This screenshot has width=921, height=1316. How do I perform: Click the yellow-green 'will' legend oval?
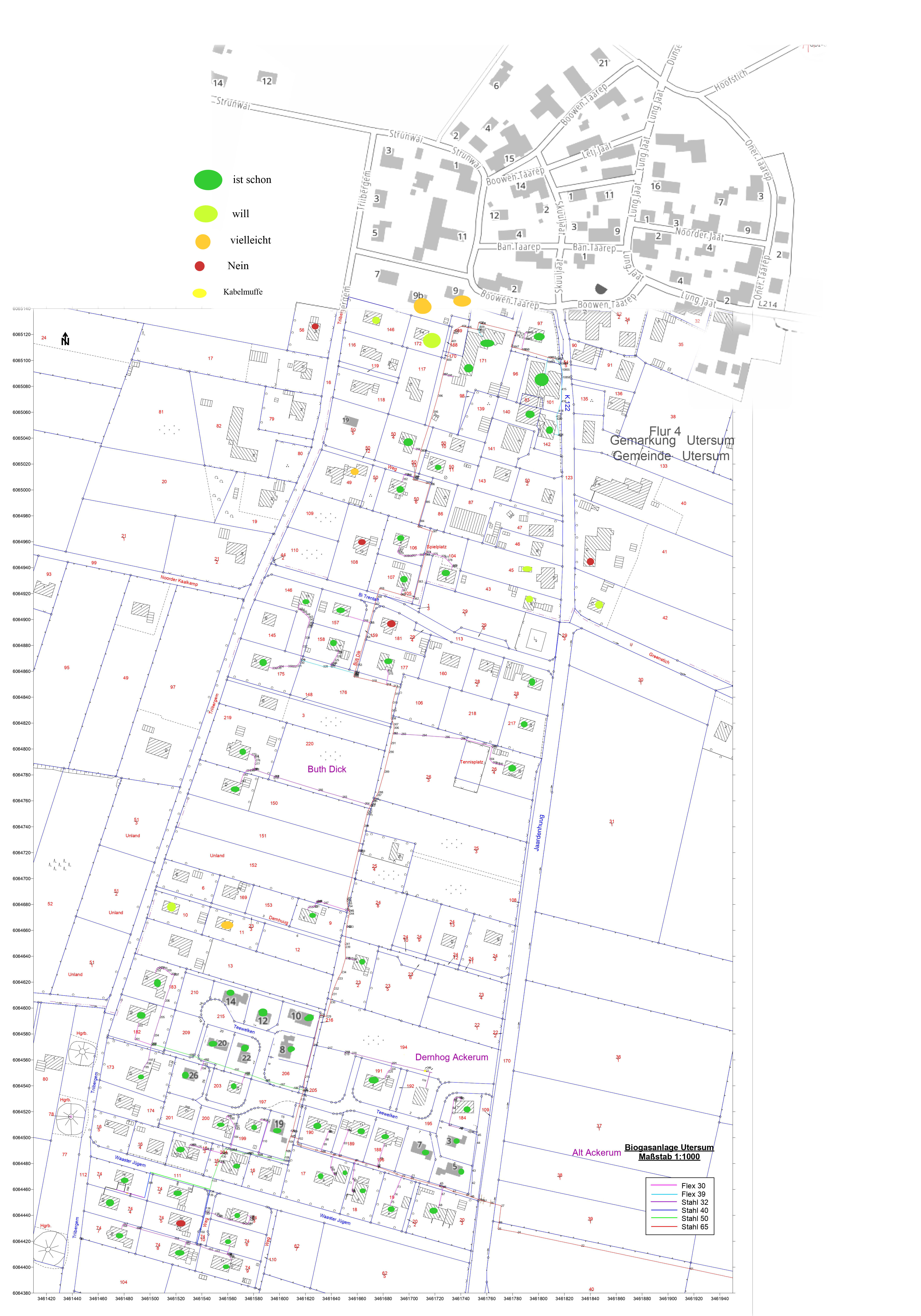point(206,214)
